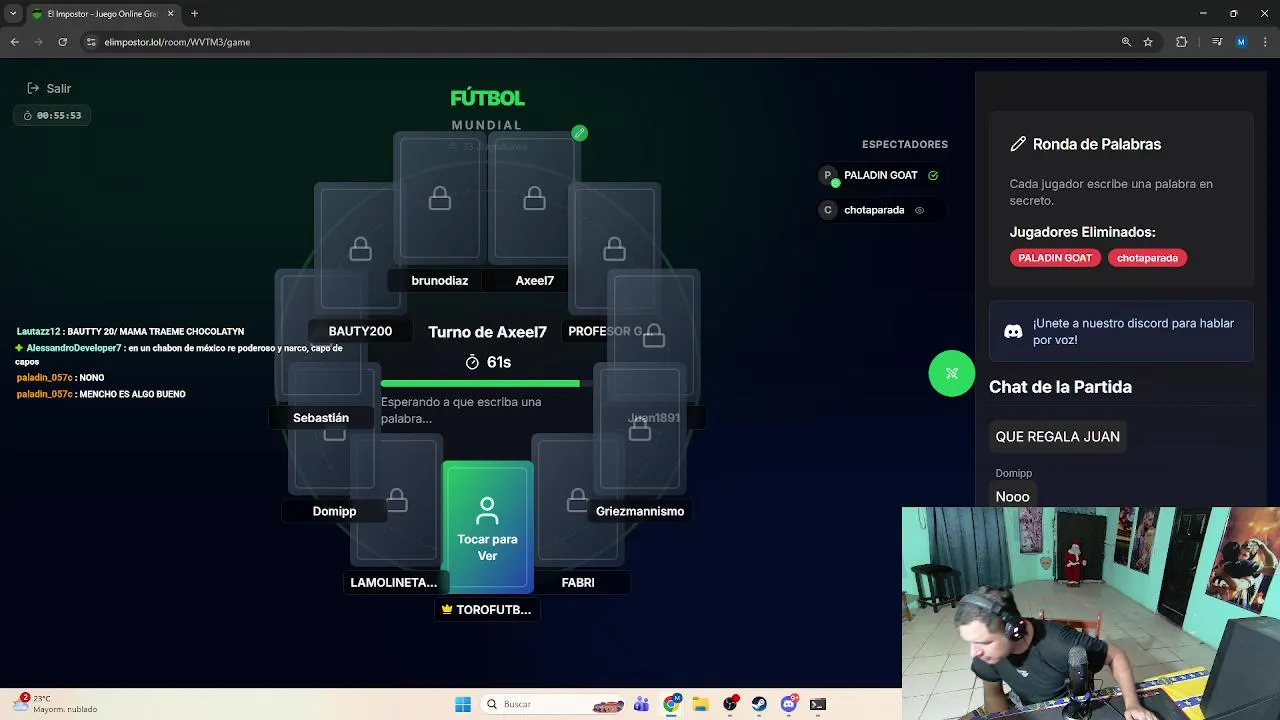Open the Discord invite banner link
1280x720 pixels.
pyautogui.click(x=1121, y=331)
